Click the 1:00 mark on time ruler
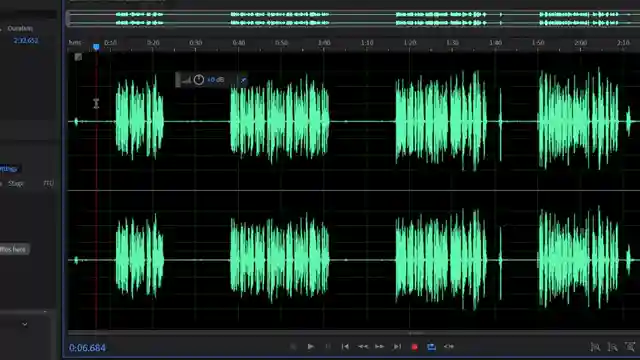The height and width of the screenshot is (360, 640). 324,42
